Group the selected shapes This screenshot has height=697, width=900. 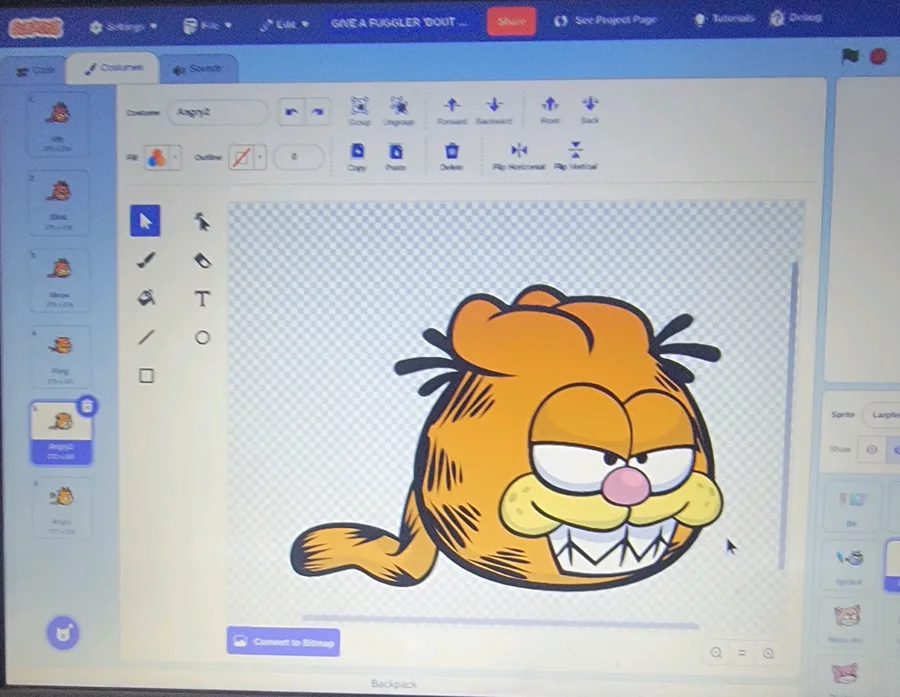pos(359,111)
